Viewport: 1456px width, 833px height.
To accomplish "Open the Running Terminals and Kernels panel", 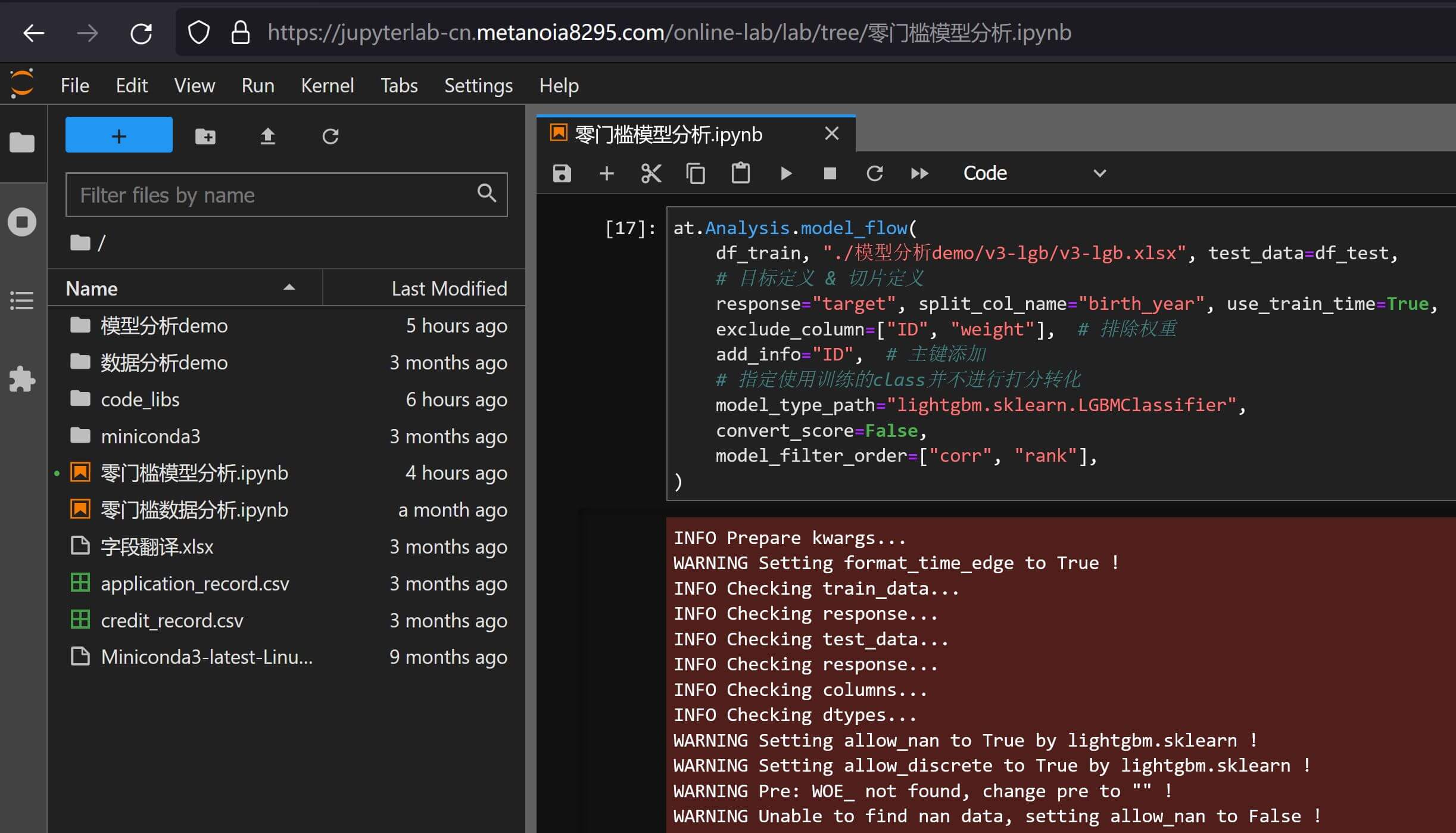I will pos(22,222).
